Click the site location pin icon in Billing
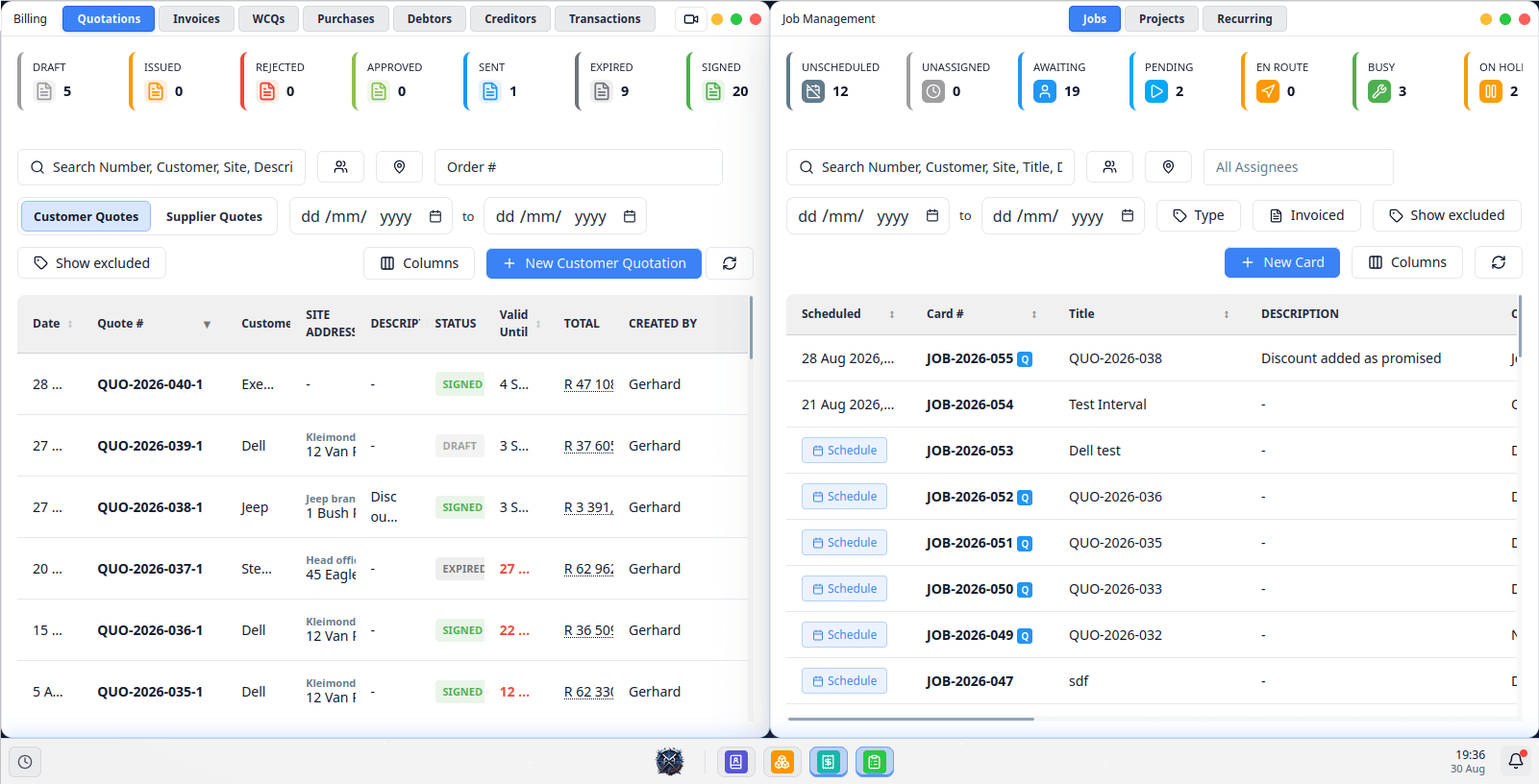The image size is (1539, 784). [400, 167]
